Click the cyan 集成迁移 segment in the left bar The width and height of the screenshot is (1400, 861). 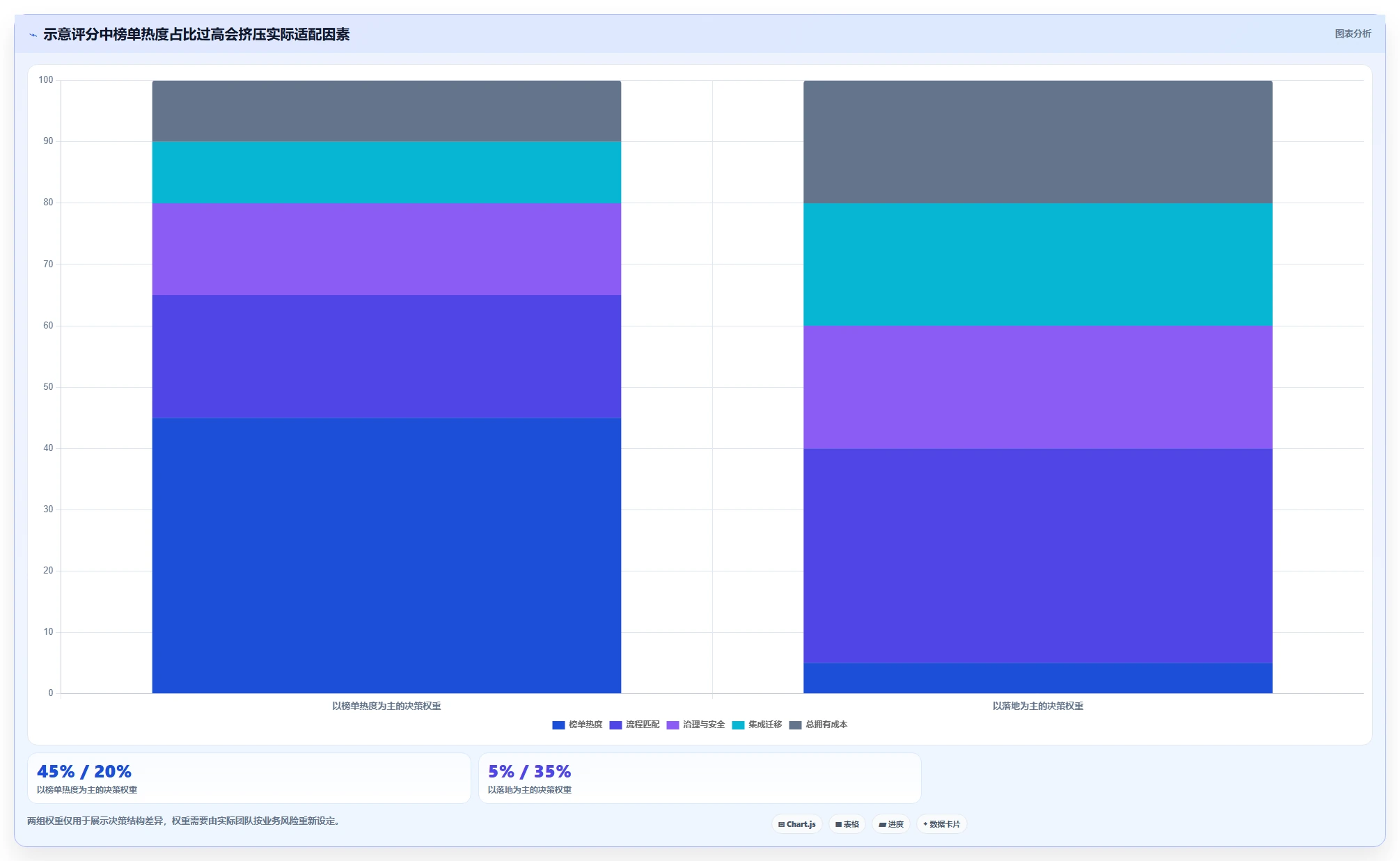(386, 173)
